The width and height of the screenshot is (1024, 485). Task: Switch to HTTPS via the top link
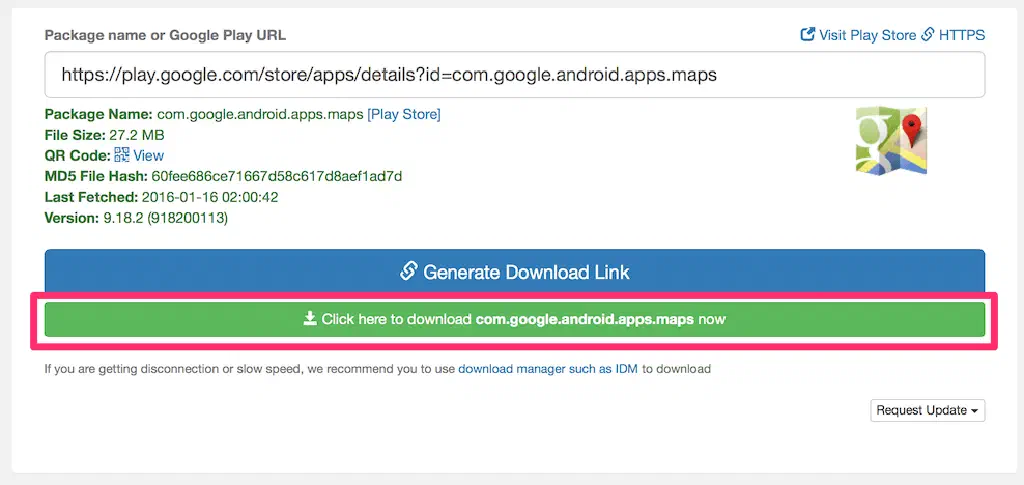pyautogui.click(x=961, y=35)
